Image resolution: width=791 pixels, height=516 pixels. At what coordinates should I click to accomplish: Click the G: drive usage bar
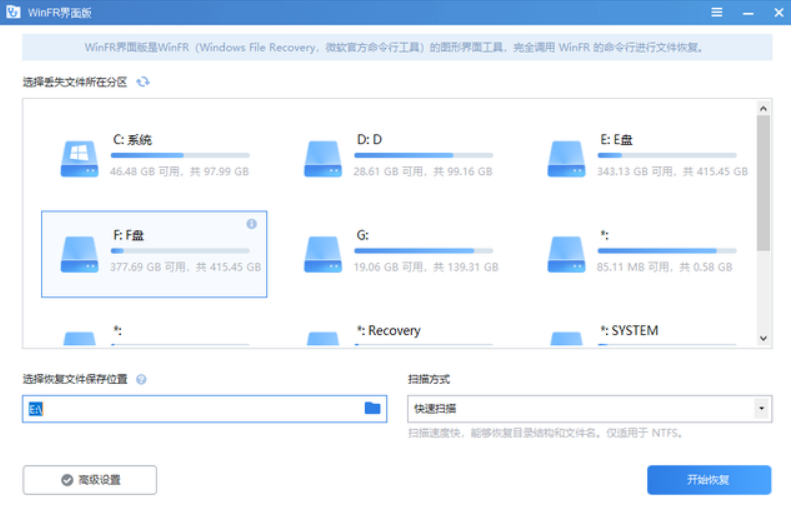point(424,251)
